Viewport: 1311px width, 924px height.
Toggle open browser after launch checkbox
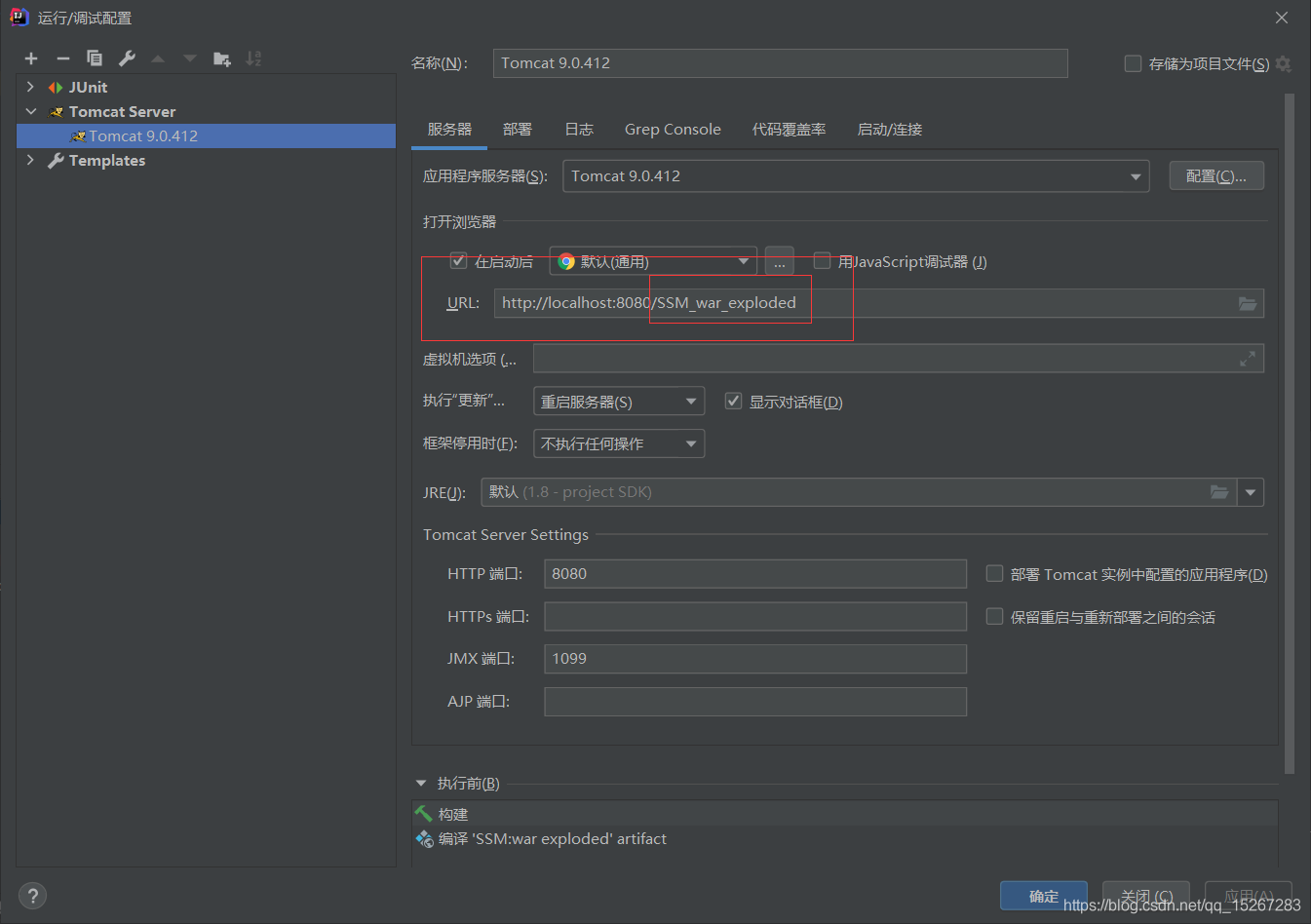(x=458, y=261)
